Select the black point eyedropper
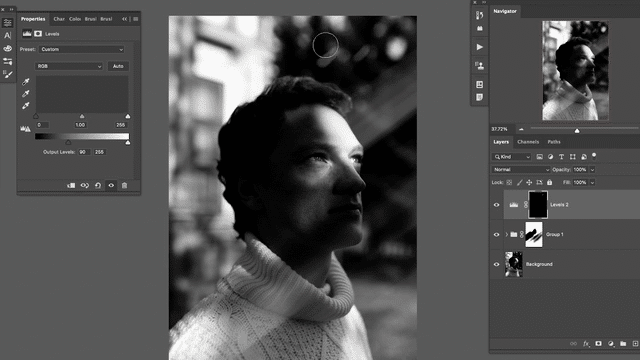640x360 pixels. (26, 82)
